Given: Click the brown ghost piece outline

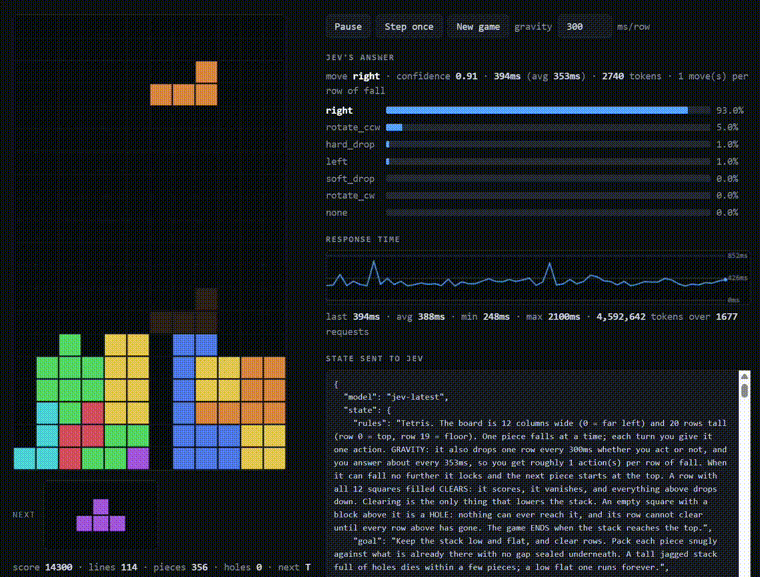Looking at the screenshot, I should coord(184,311).
